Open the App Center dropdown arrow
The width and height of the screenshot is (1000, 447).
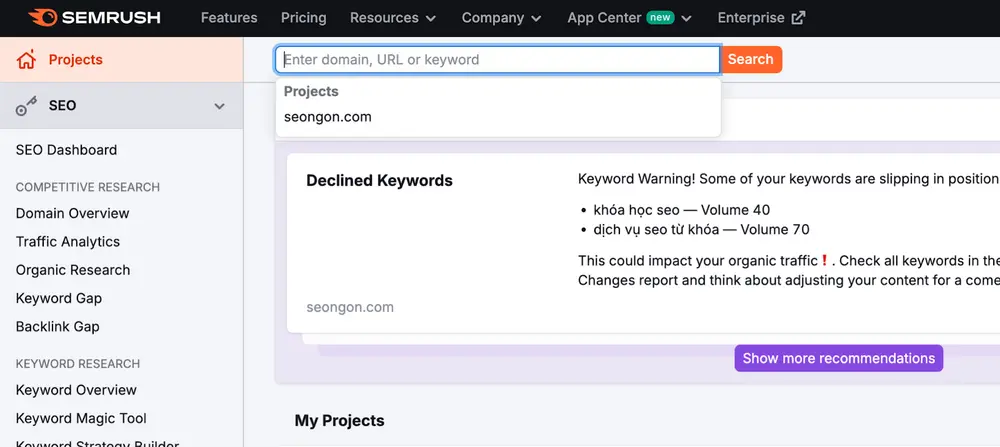pos(686,18)
